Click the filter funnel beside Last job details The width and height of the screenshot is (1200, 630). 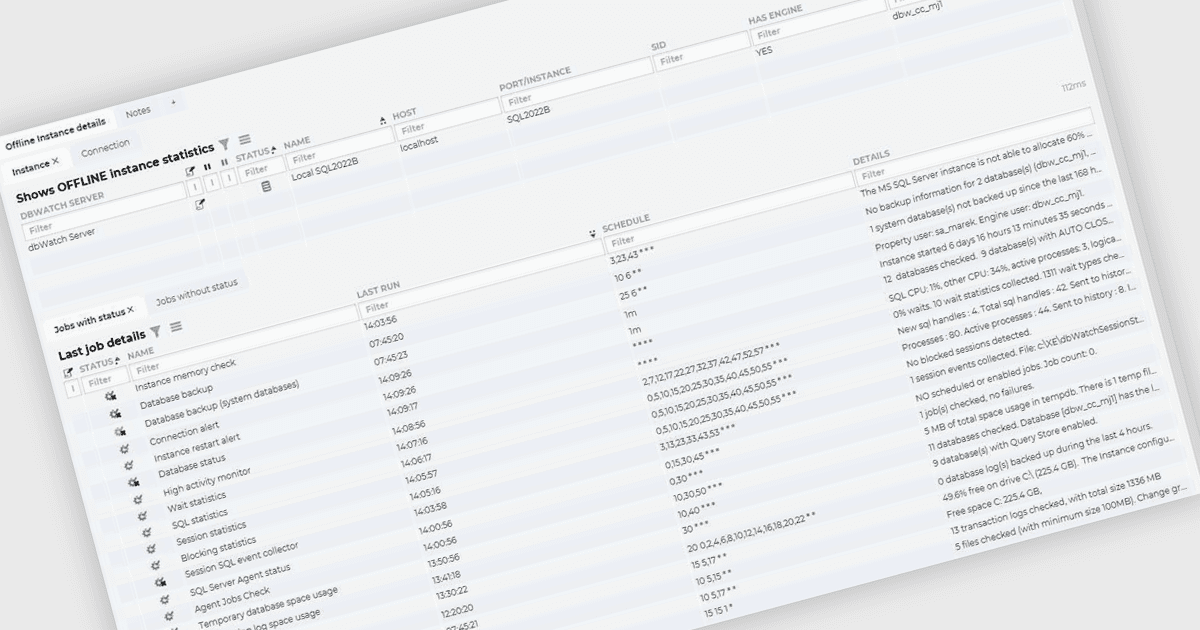(x=156, y=331)
